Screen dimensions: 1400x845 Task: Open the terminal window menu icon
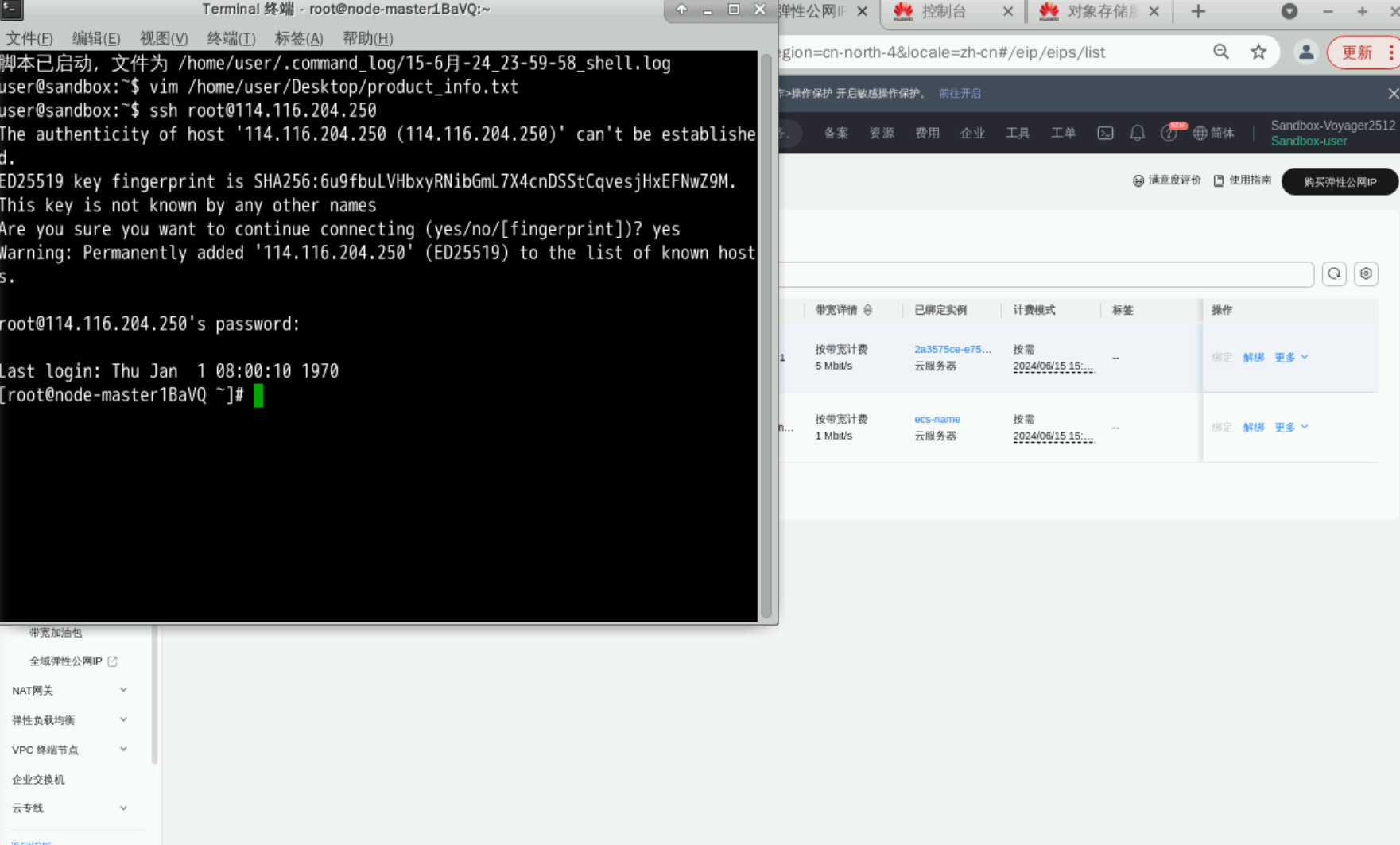11,10
